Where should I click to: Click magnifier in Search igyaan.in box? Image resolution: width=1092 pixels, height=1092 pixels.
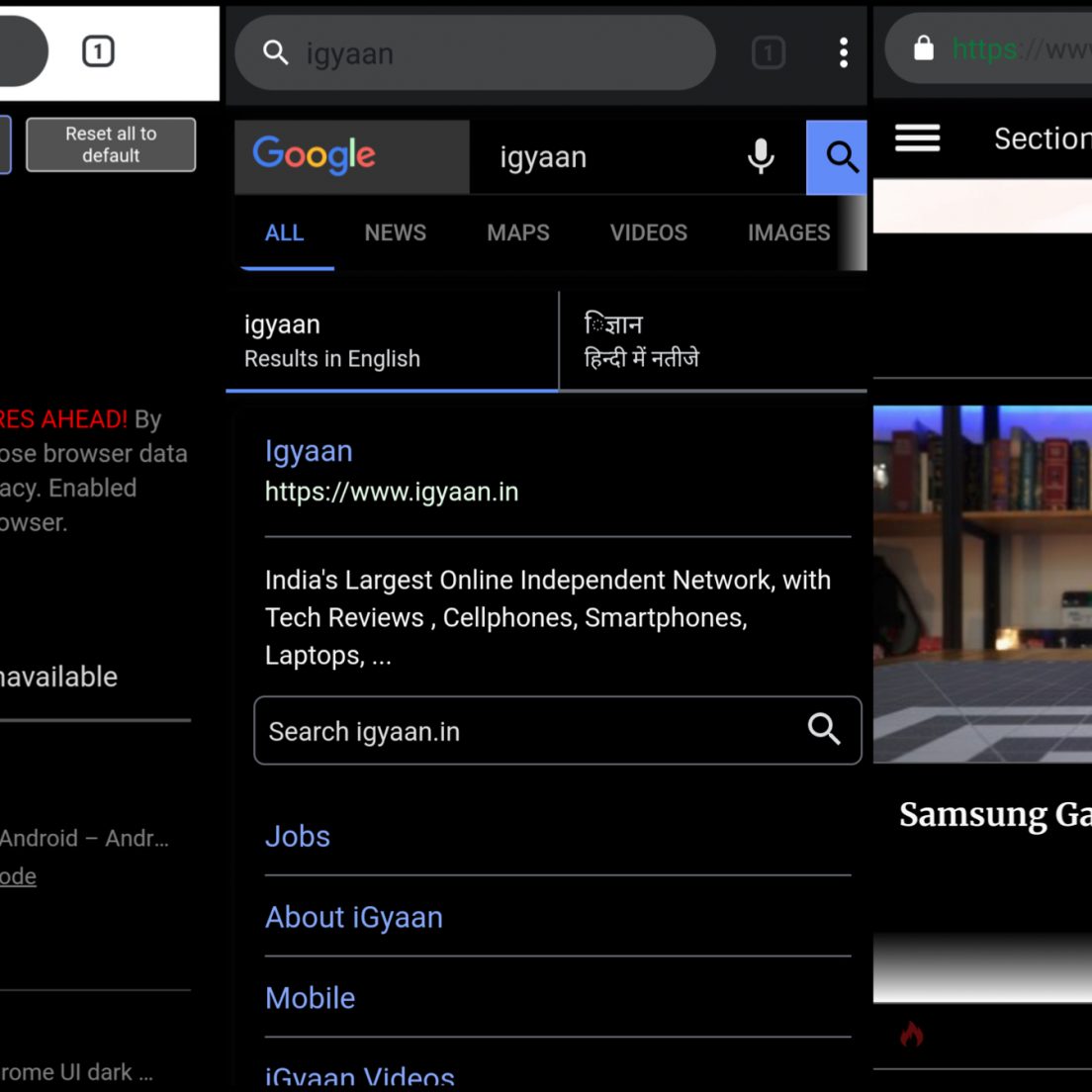(823, 730)
